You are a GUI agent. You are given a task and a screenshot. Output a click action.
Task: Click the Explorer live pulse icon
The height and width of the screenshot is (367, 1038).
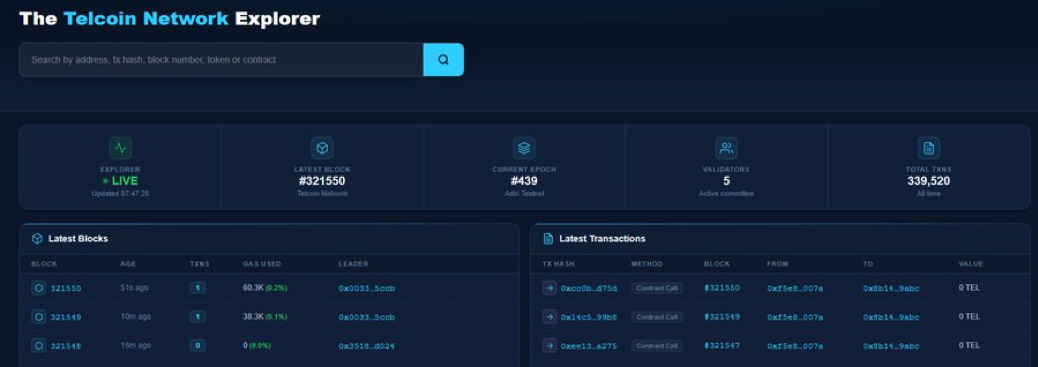click(x=120, y=148)
